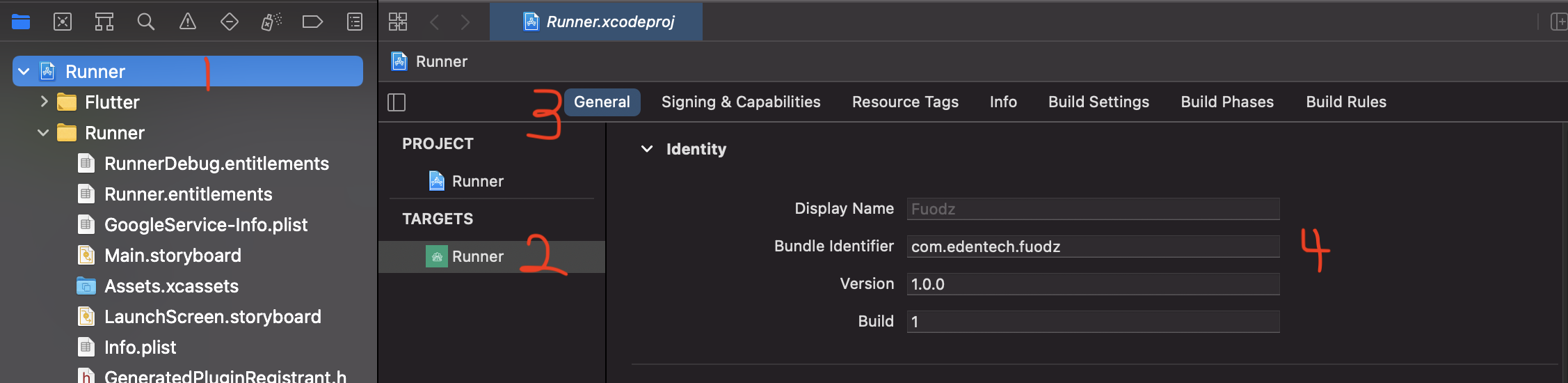Click the Display Name field
1568x383 pixels.
pos(1093,209)
